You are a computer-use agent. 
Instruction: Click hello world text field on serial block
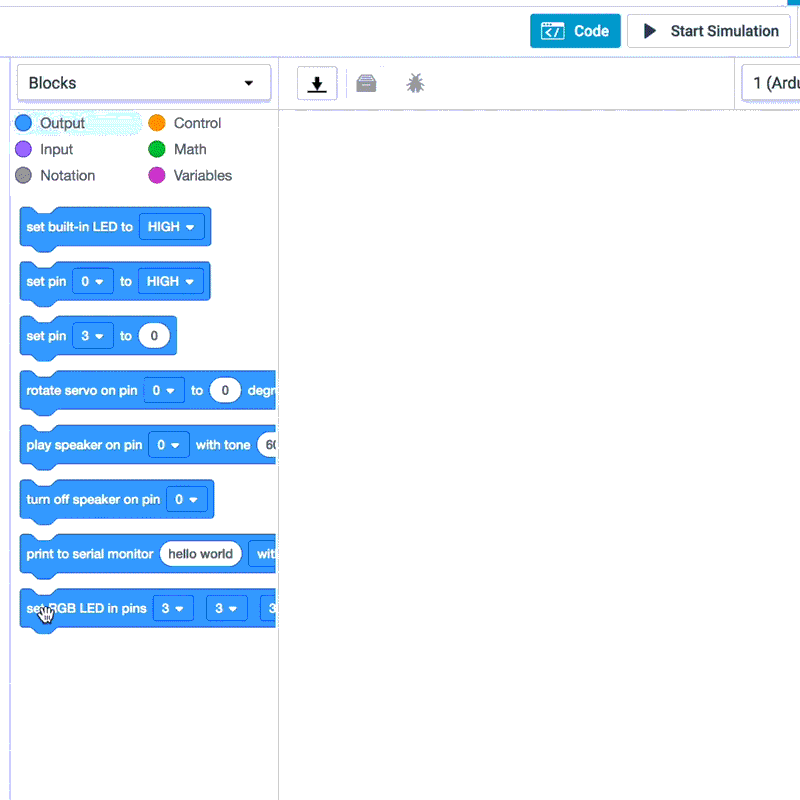click(201, 554)
